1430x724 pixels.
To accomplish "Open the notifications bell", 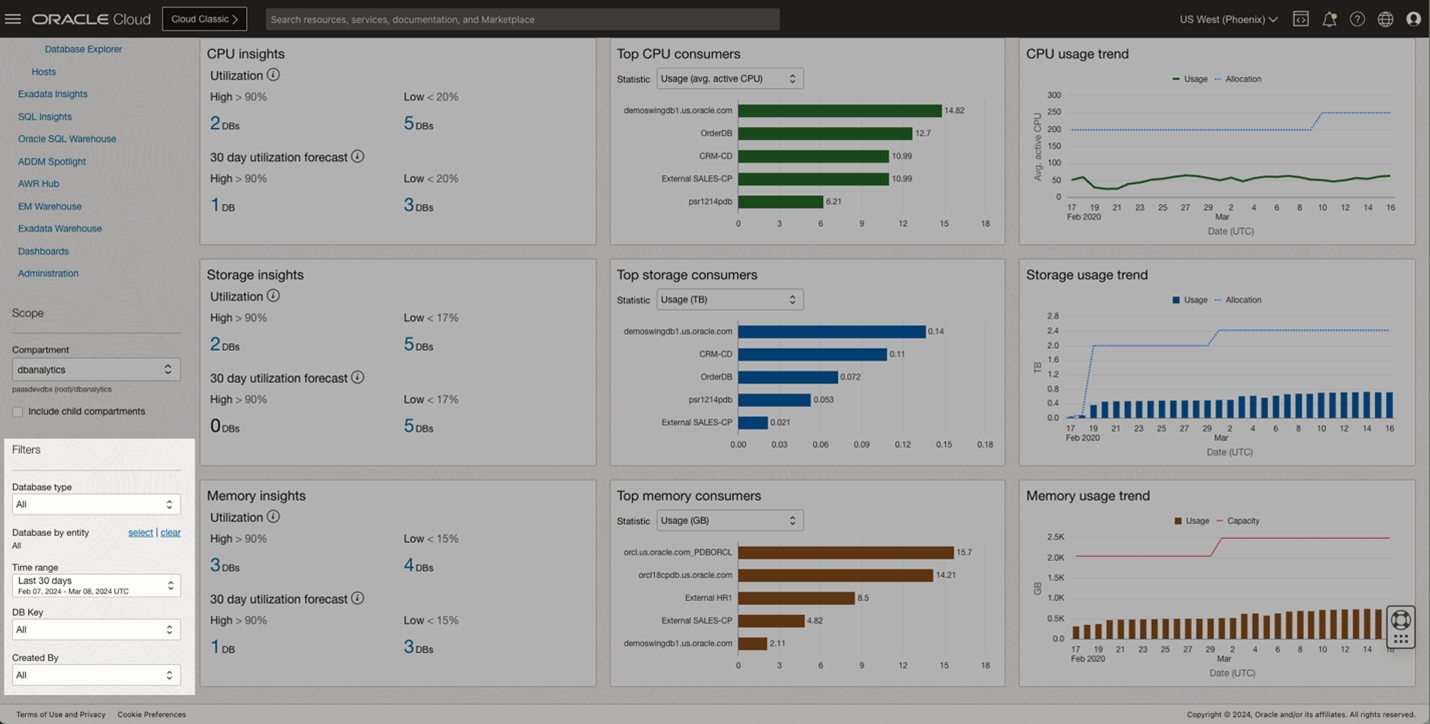I will tap(1329, 19).
